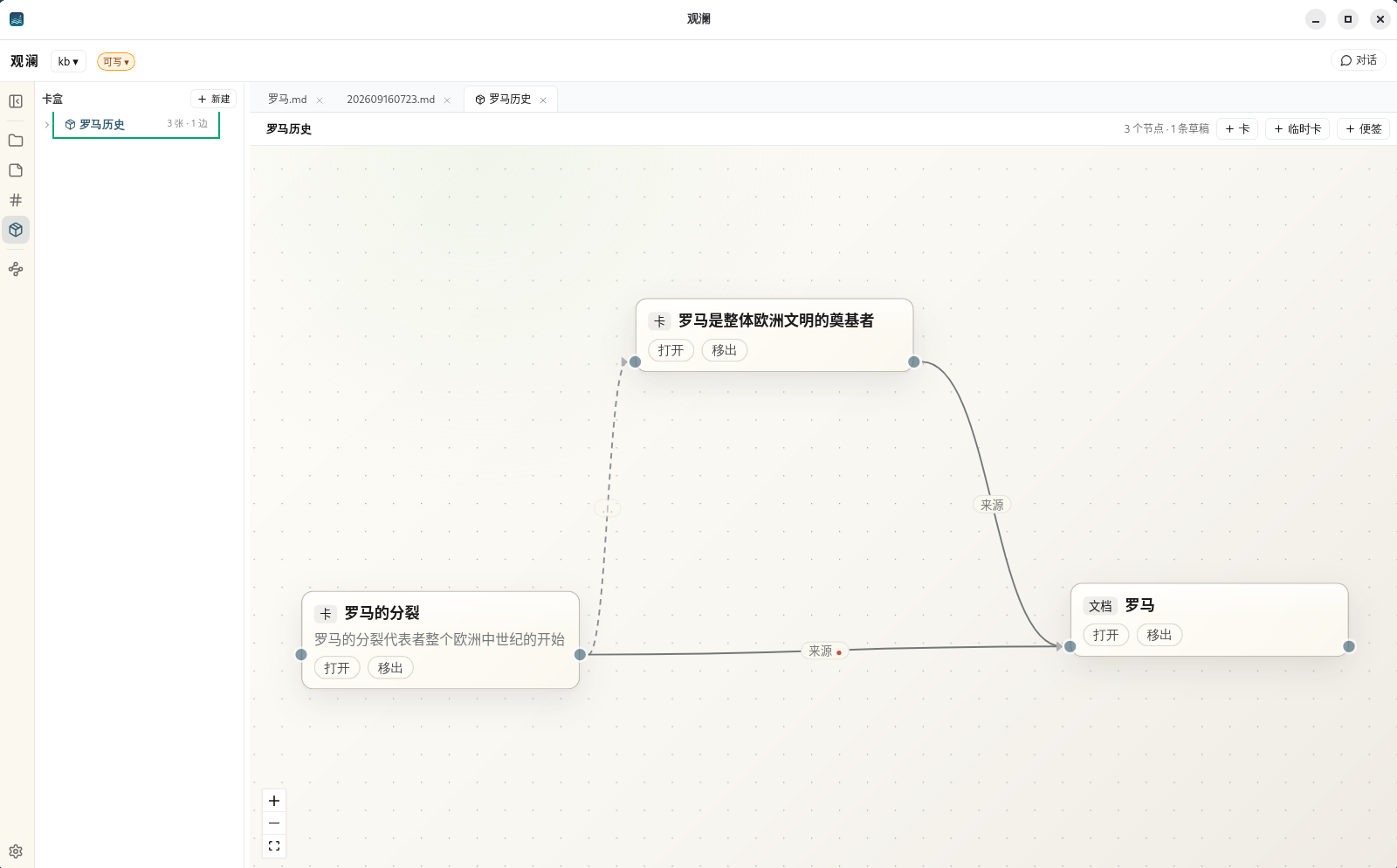The height and width of the screenshot is (868, 1397).
Task: Click the 3 张 · 1 边 count
Action: click(x=188, y=124)
